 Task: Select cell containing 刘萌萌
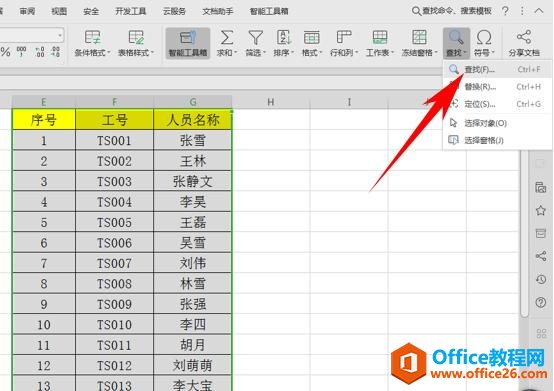click(193, 365)
